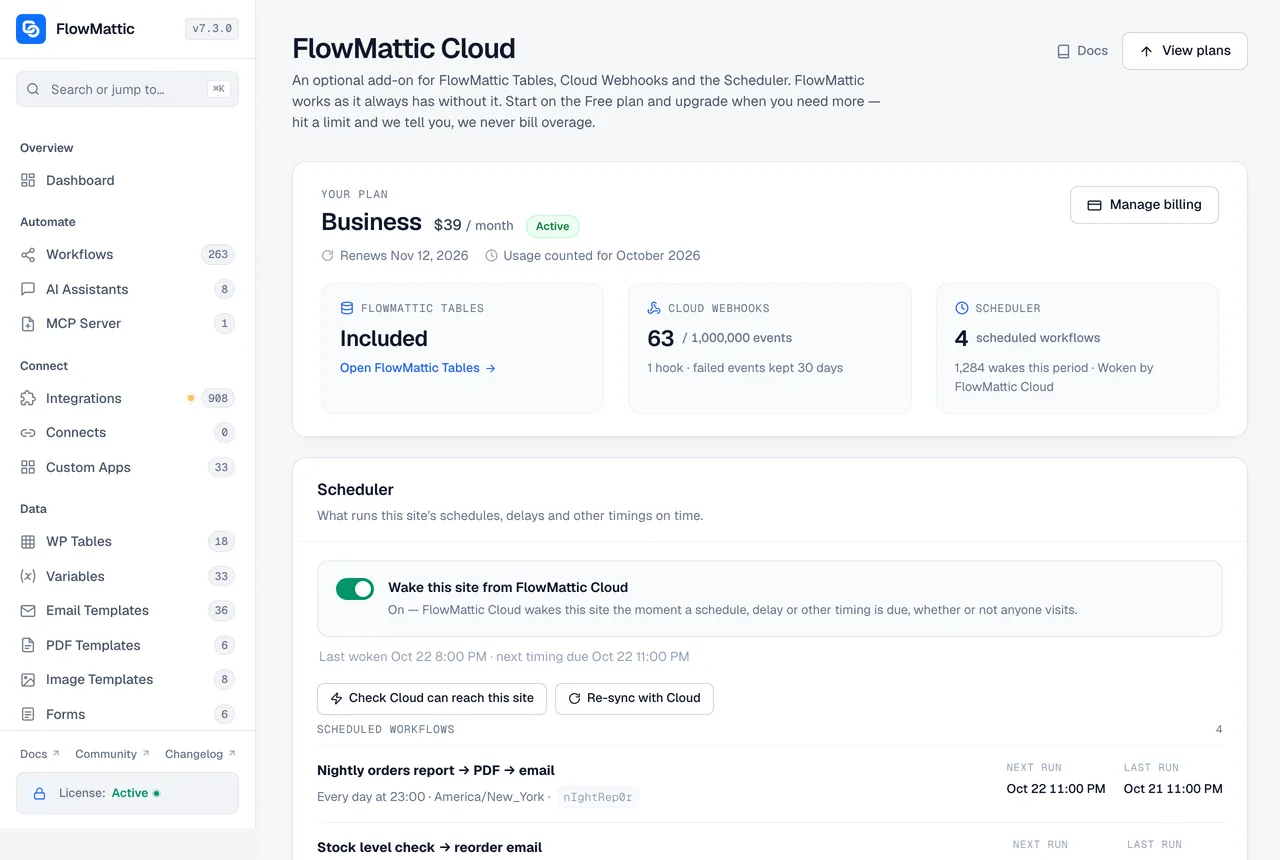Click the Variables (x) icon
The width and height of the screenshot is (1280, 860).
pyautogui.click(x=28, y=576)
